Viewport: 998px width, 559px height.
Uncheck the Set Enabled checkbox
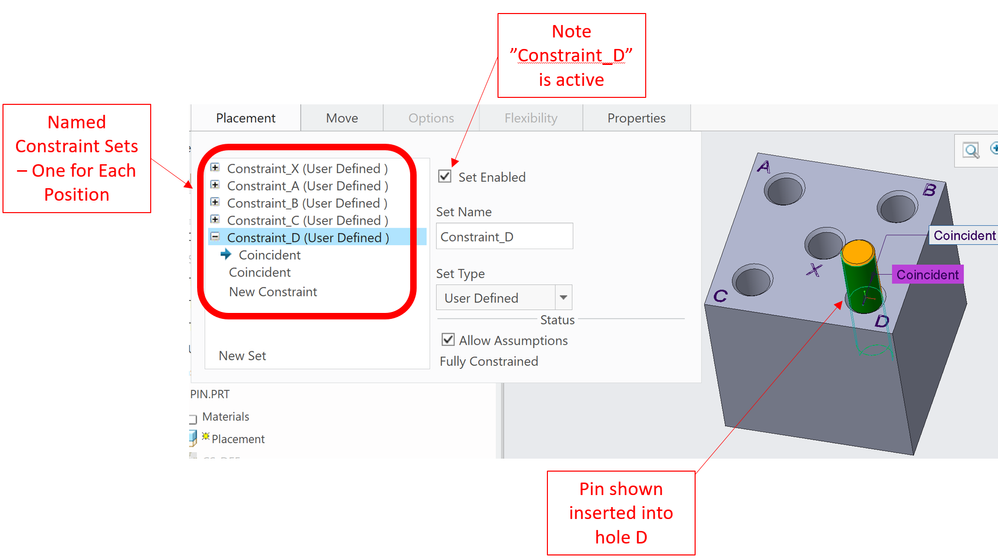point(445,176)
